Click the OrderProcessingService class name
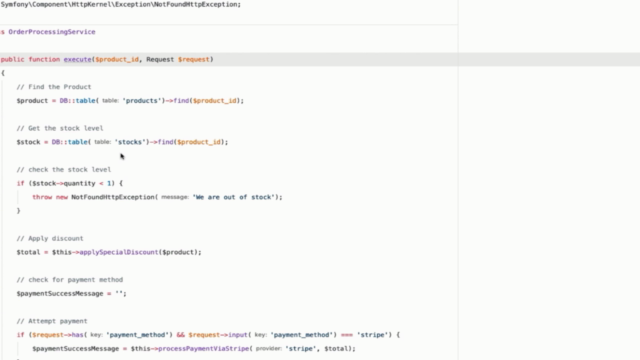 coord(52,32)
